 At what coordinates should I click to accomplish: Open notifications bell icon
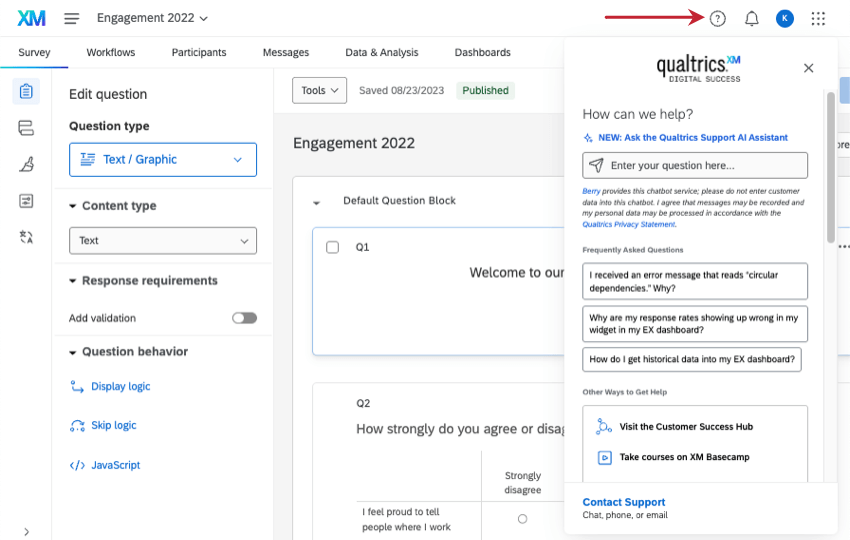(x=751, y=18)
